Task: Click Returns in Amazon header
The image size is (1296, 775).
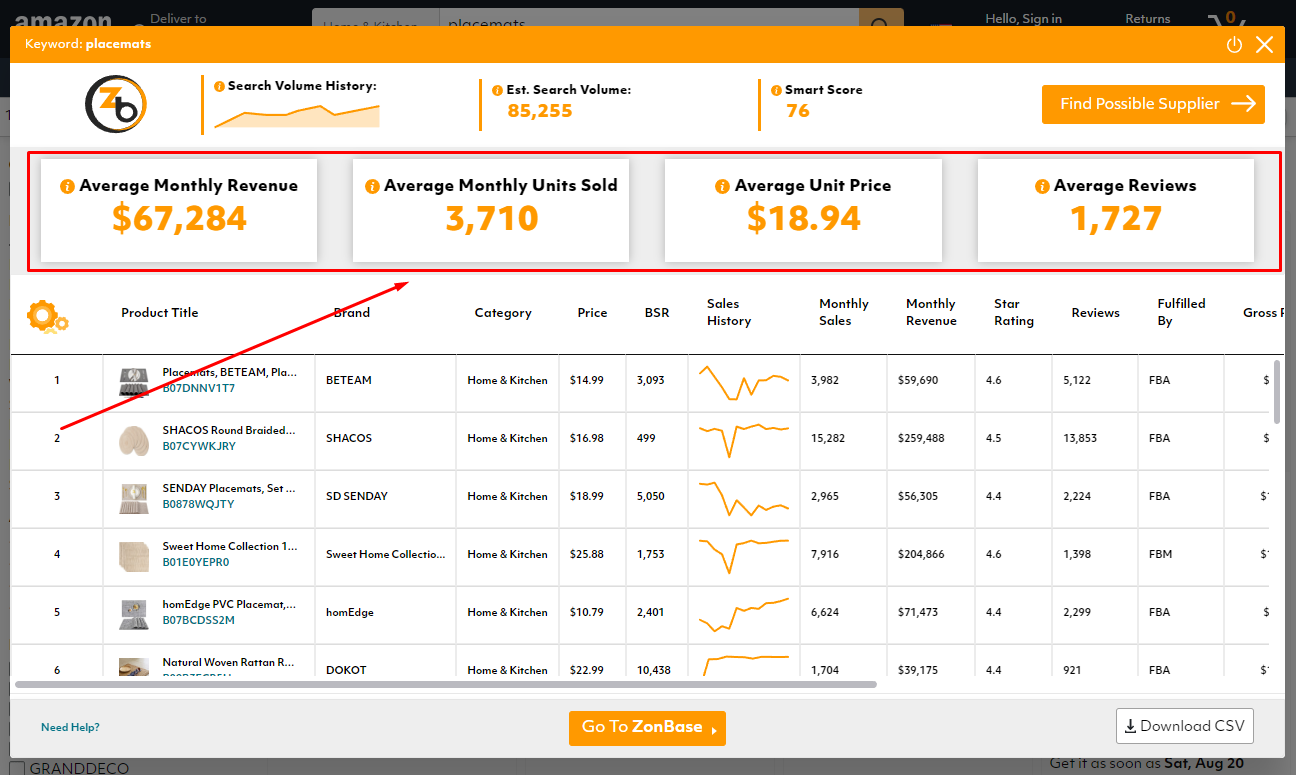Action: point(1148,19)
